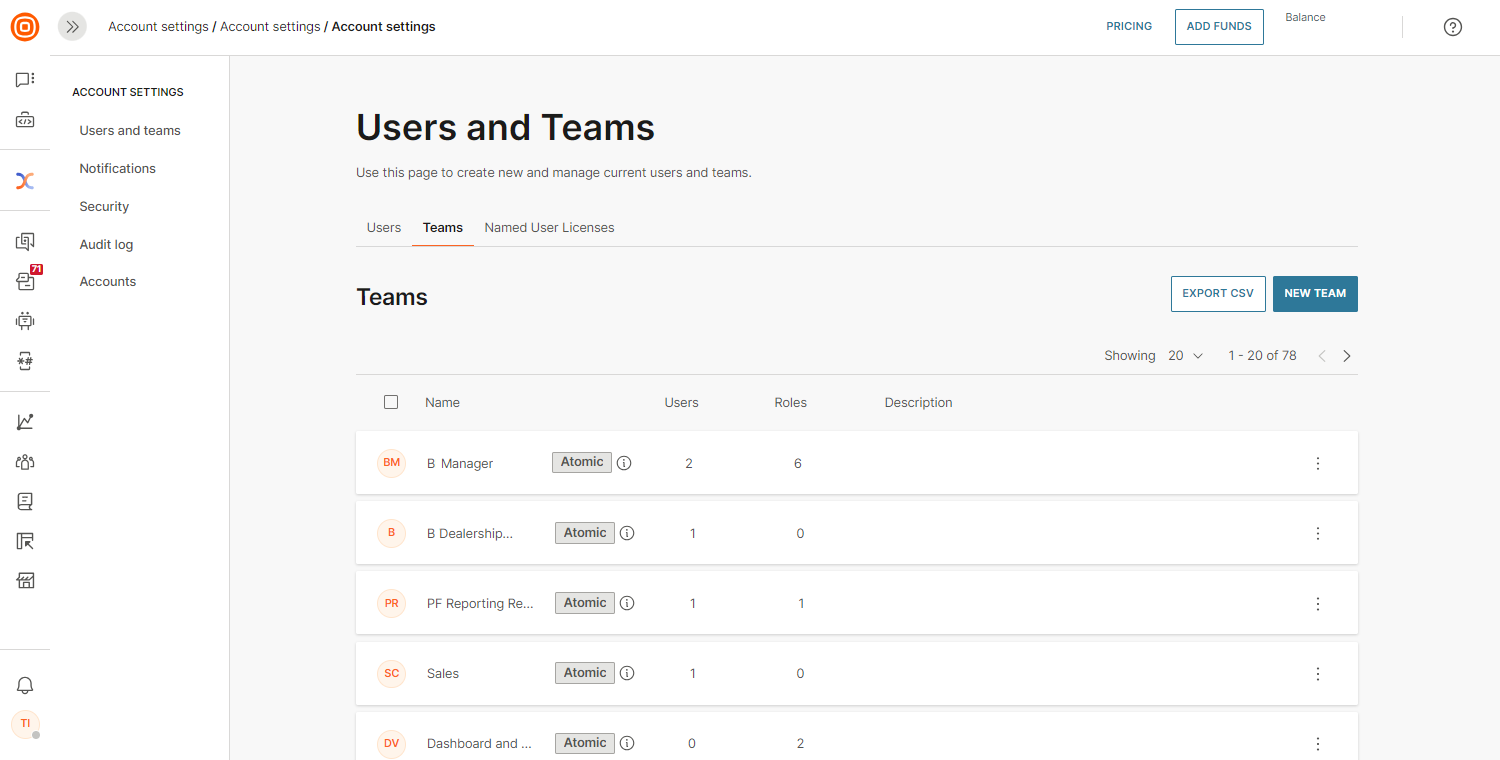
Task: Open the PF Reporting Re... team name
Action: [480, 604]
